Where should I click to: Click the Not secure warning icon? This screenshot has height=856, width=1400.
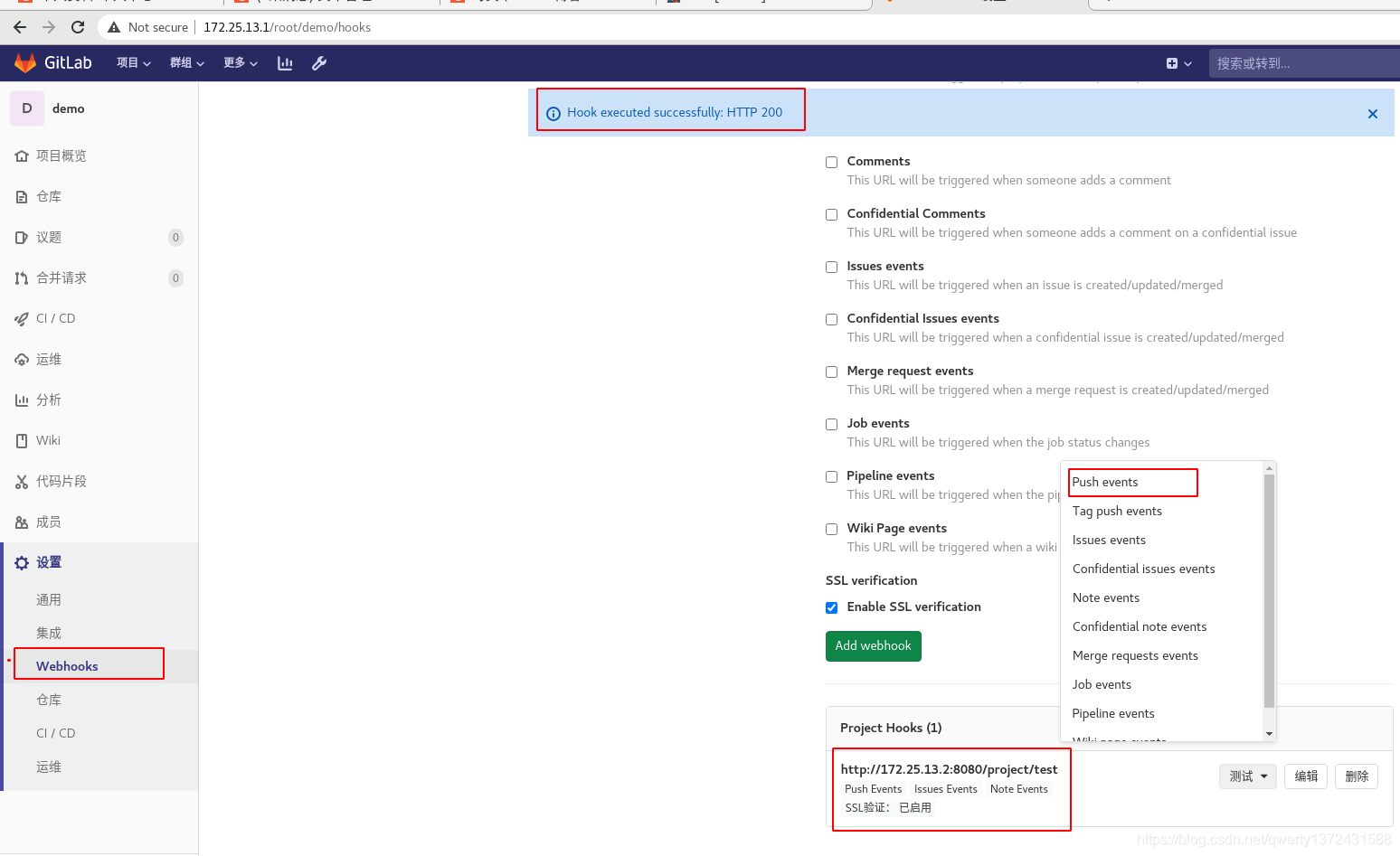[x=114, y=27]
